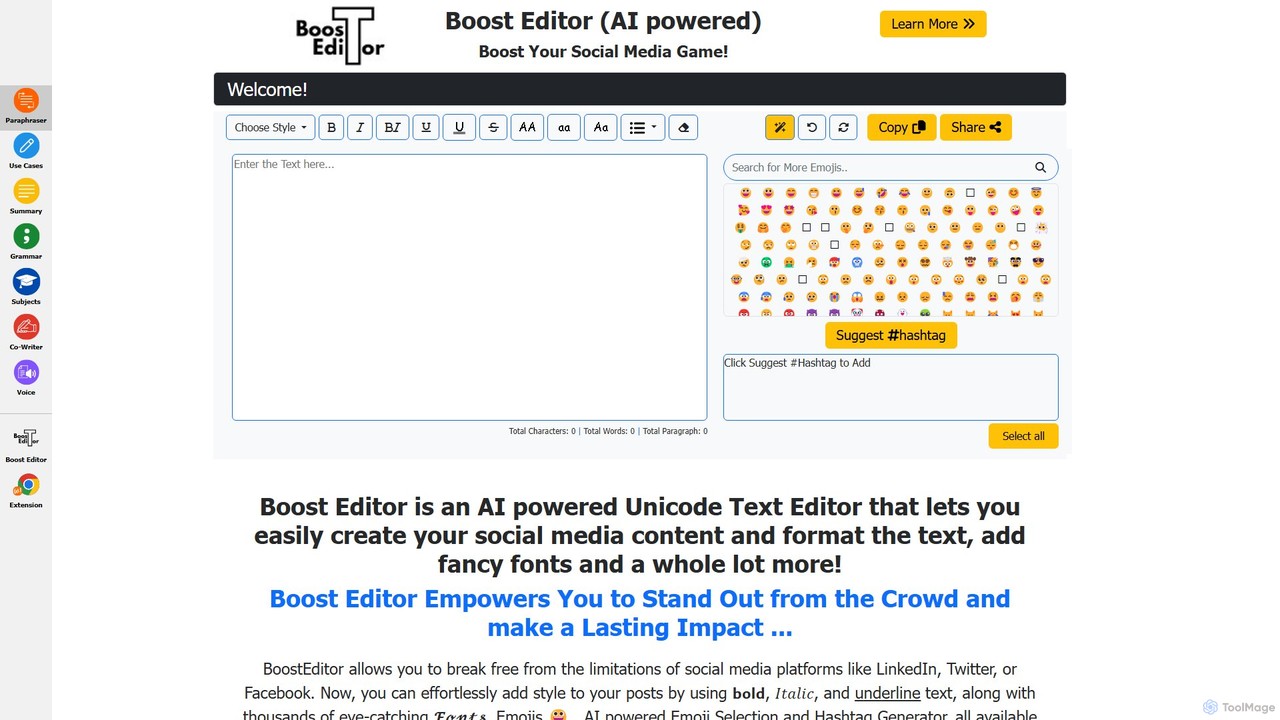The image size is (1280, 720).
Task: Capitalize words using the Aa button
Action: click(600, 127)
